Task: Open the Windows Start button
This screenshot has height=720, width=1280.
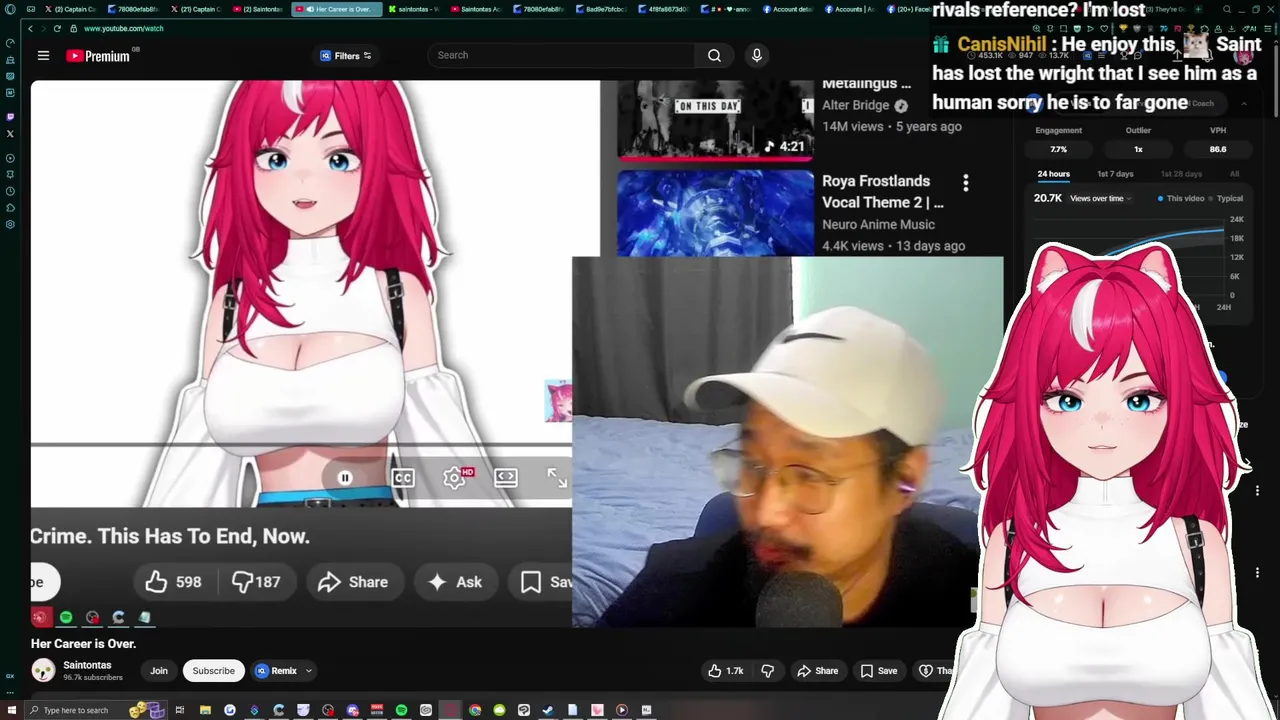Action: pyautogui.click(x=10, y=710)
